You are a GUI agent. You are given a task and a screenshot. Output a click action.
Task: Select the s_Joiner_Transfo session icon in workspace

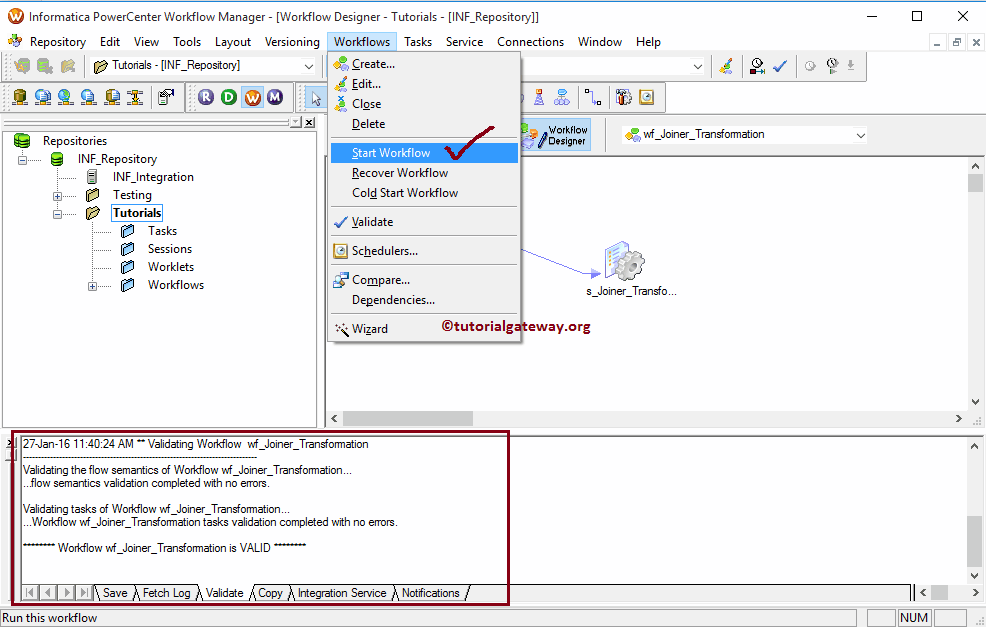point(622,263)
